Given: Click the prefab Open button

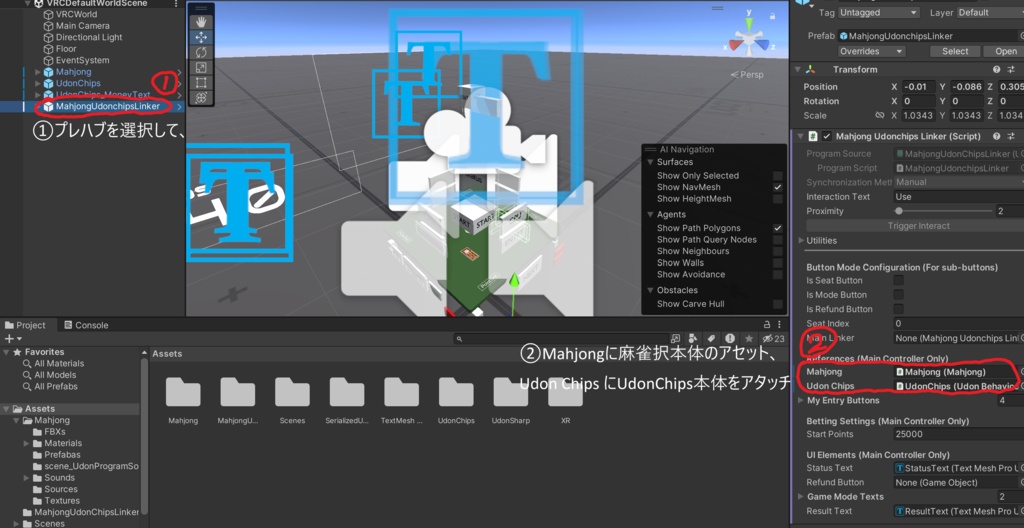Looking at the screenshot, I should [x=1006, y=51].
